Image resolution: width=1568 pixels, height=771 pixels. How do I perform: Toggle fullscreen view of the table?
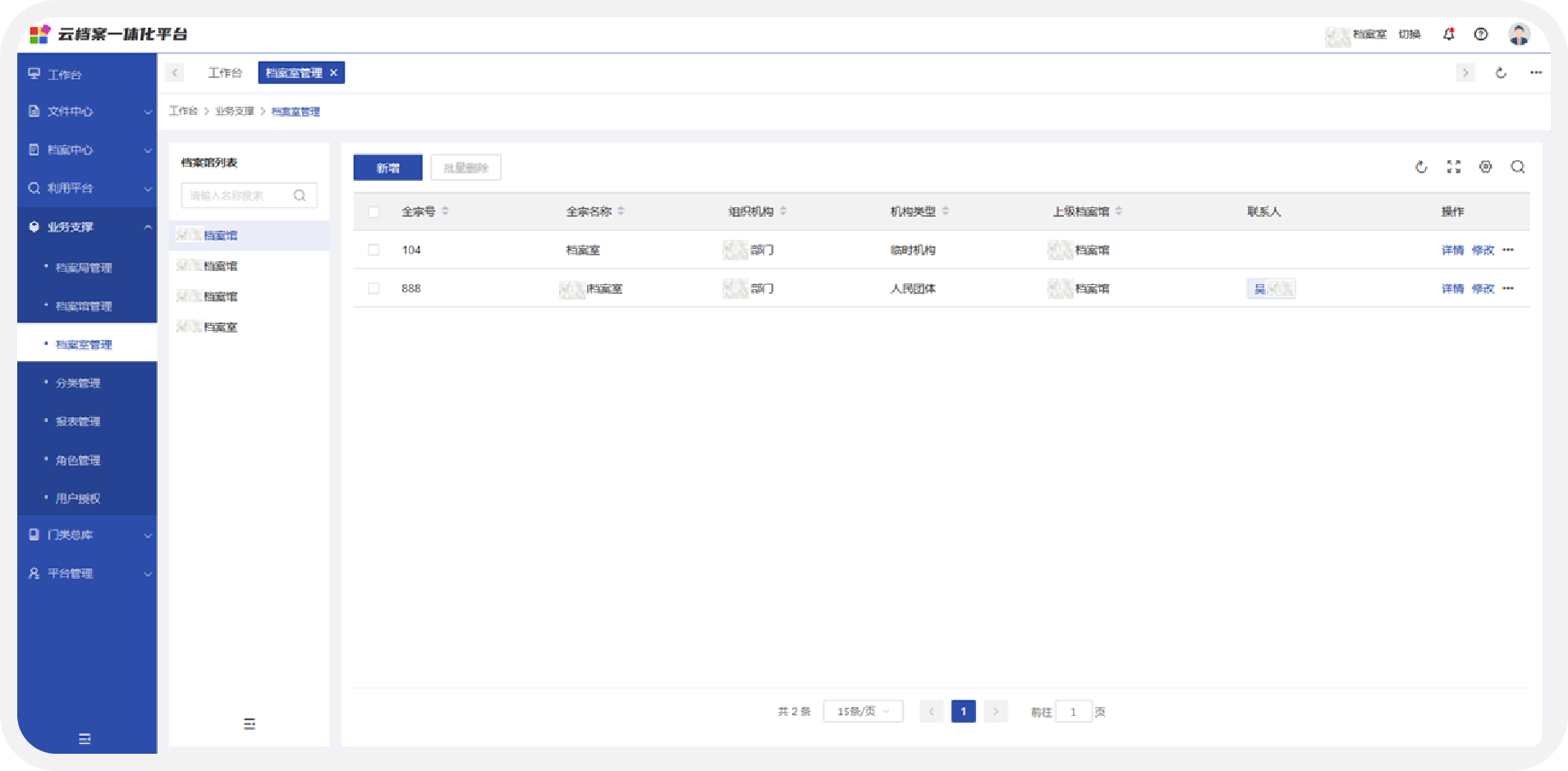[1454, 167]
